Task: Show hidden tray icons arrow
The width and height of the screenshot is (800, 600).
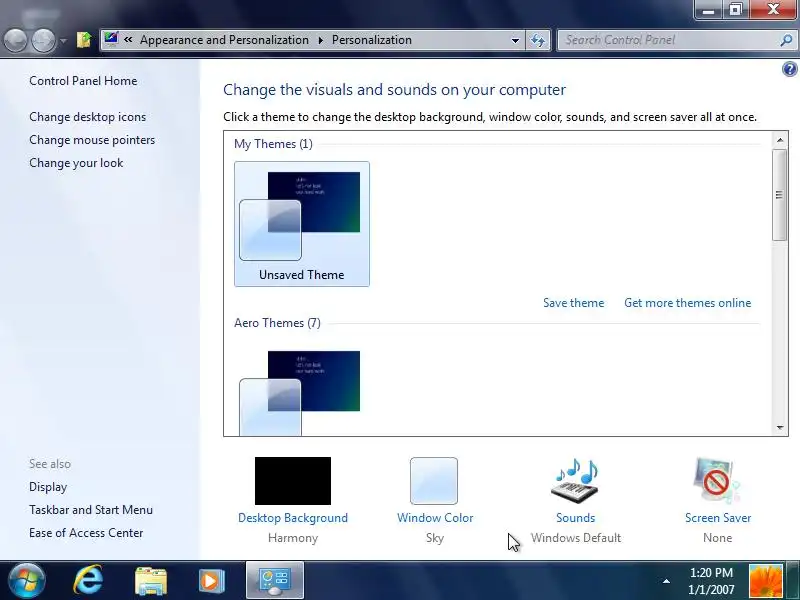Action: [x=666, y=581]
